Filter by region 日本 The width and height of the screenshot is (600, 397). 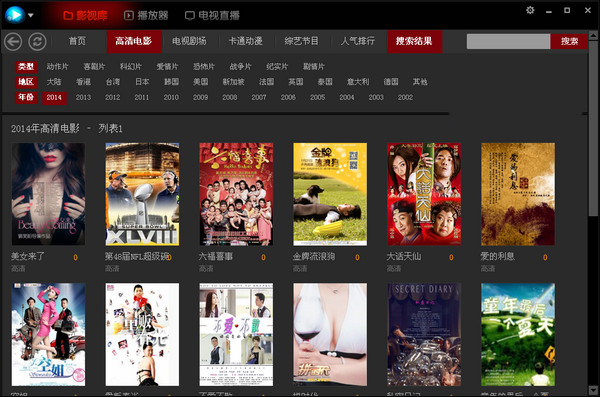click(x=142, y=82)
